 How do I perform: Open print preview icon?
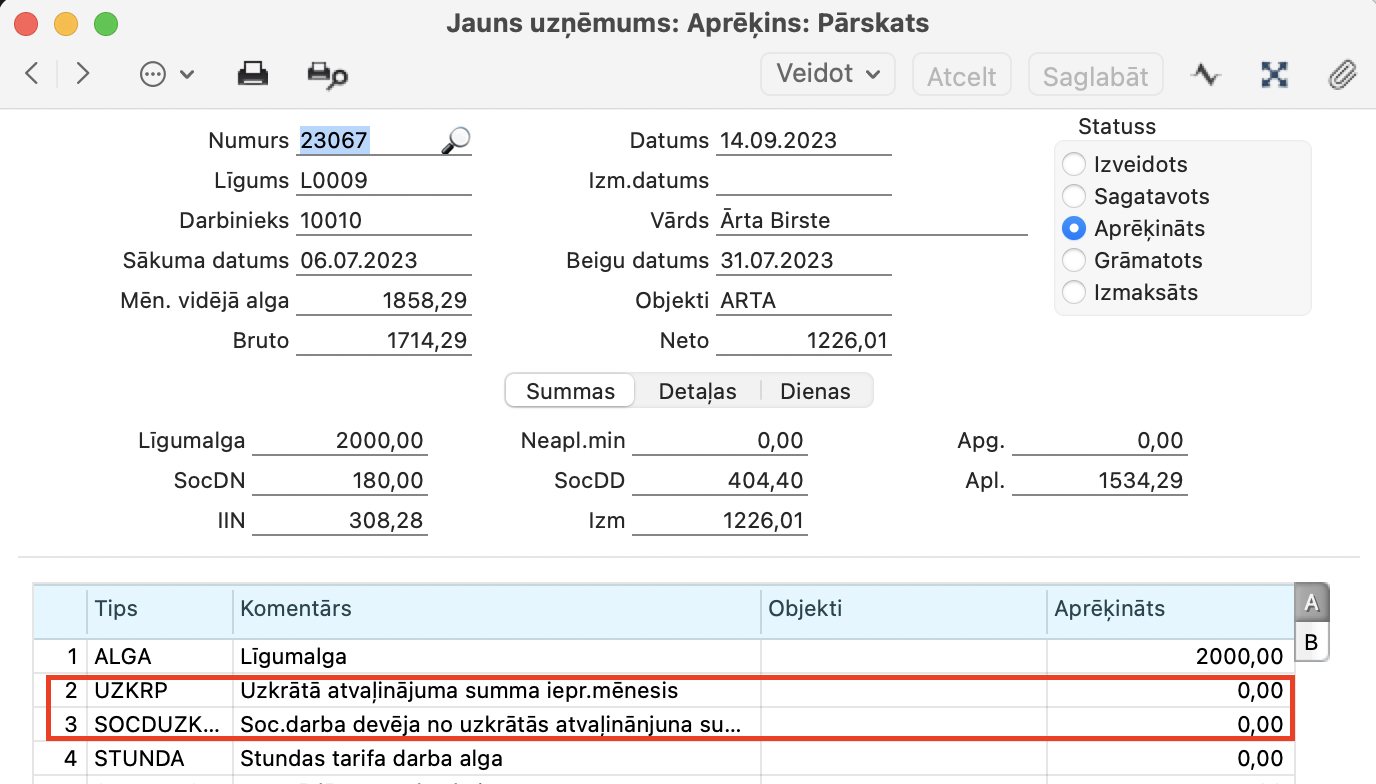327,75
